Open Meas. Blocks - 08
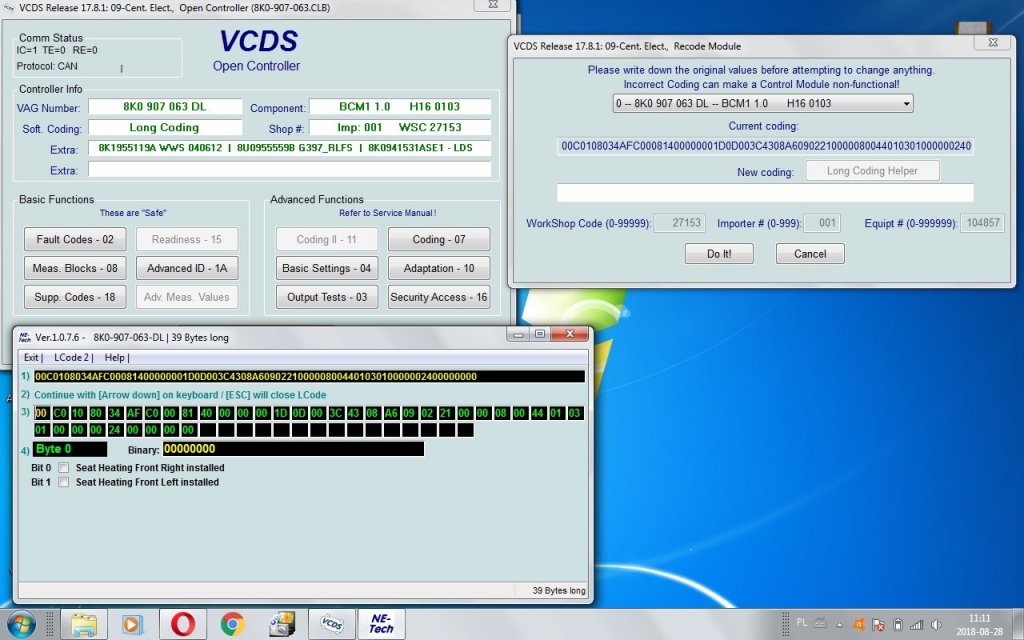The height and width of the screenshot is (640, 1024). tap(75, 268)
